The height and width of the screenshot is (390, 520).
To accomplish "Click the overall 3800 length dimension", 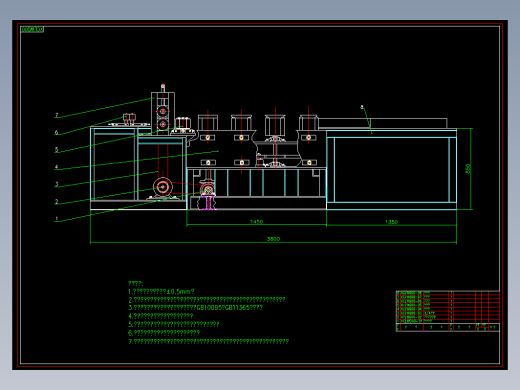I will tap(273, 239).
